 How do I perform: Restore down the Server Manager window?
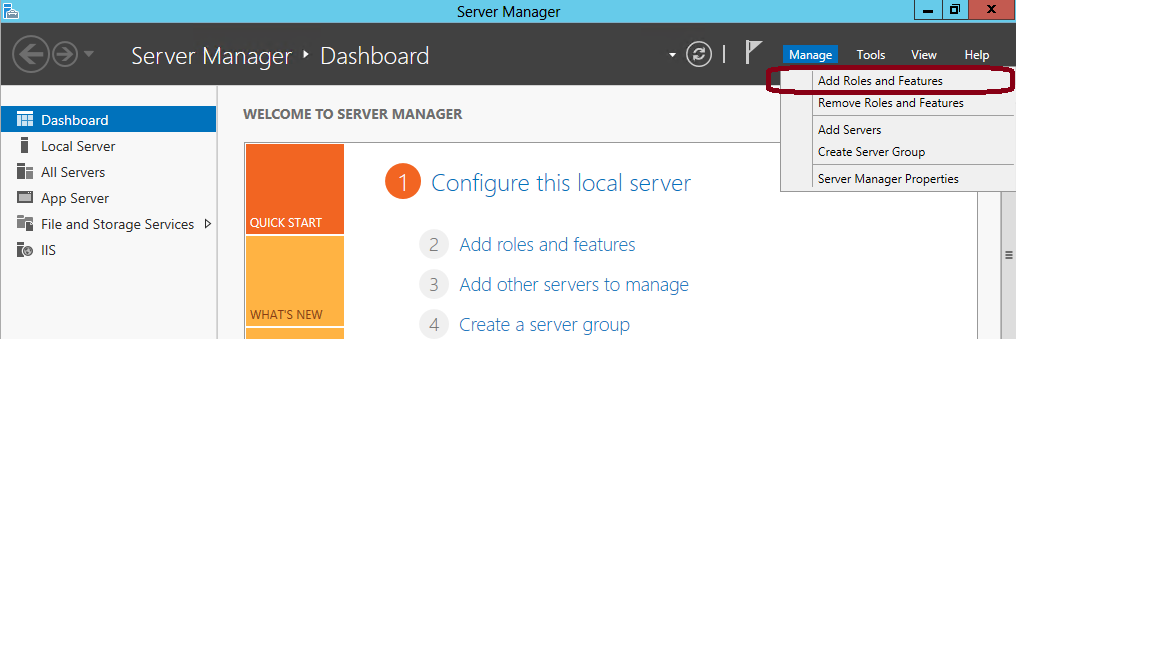tap(954, 10)
